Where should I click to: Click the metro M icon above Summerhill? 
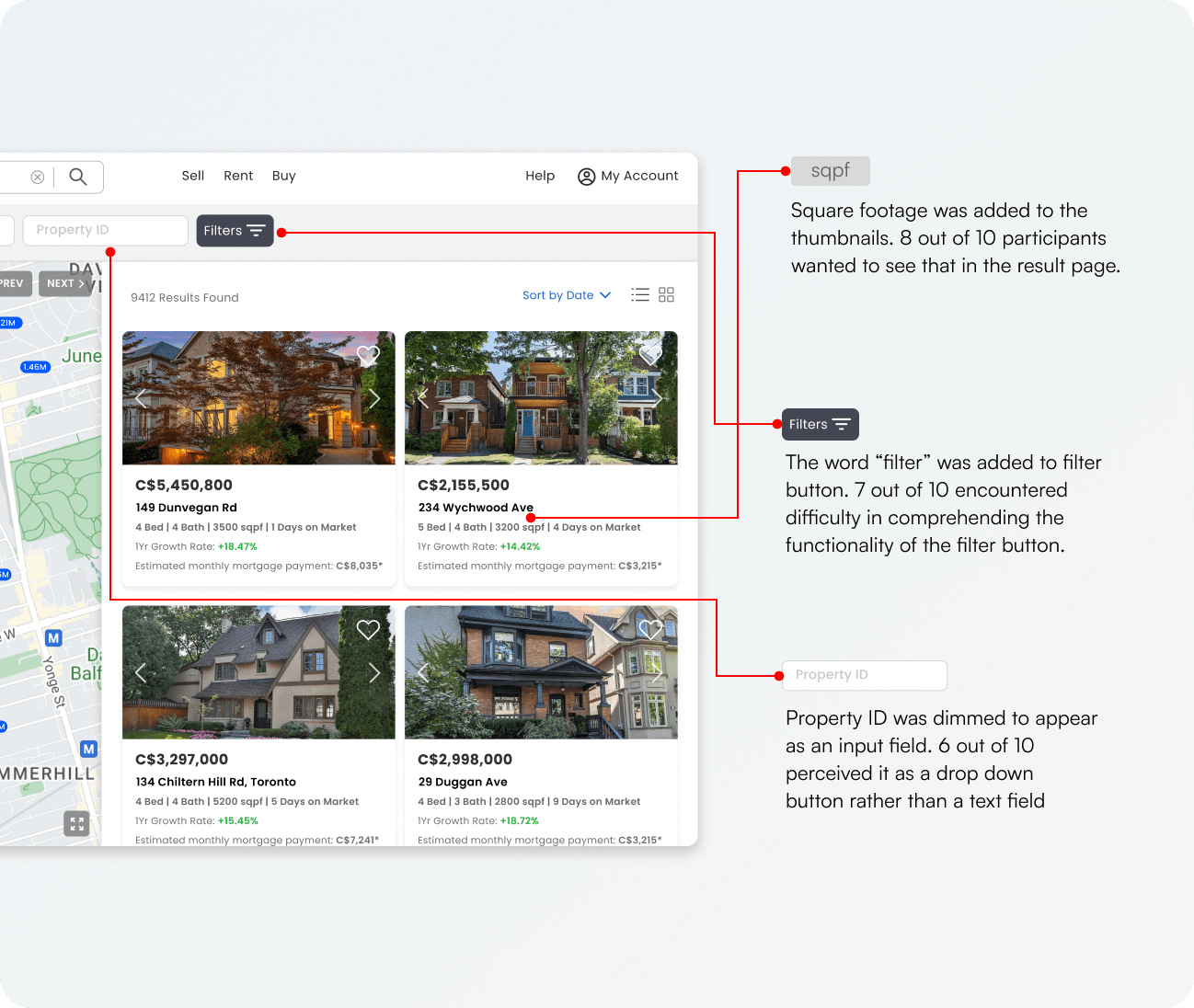click(x=89, y=749)
